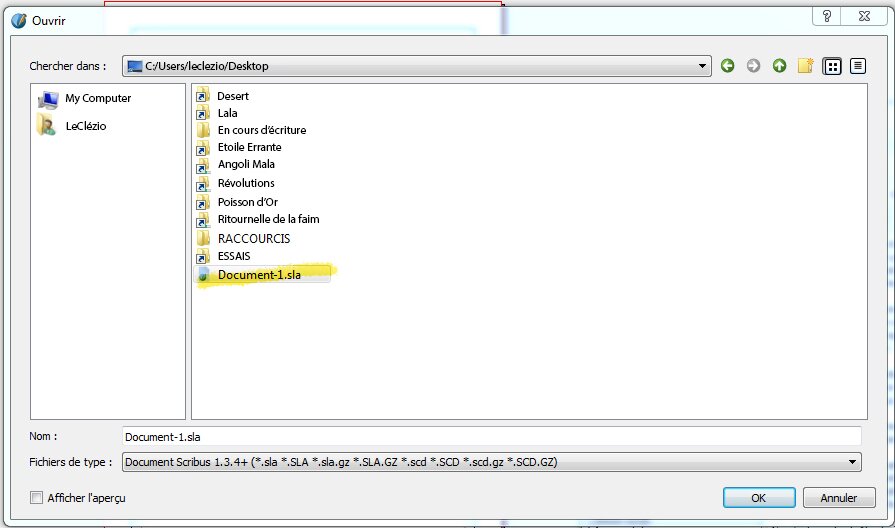895x528 pixels.
Task: Select Document-1.sla file name
Action: pyautogui.click(x=259, y=275)
